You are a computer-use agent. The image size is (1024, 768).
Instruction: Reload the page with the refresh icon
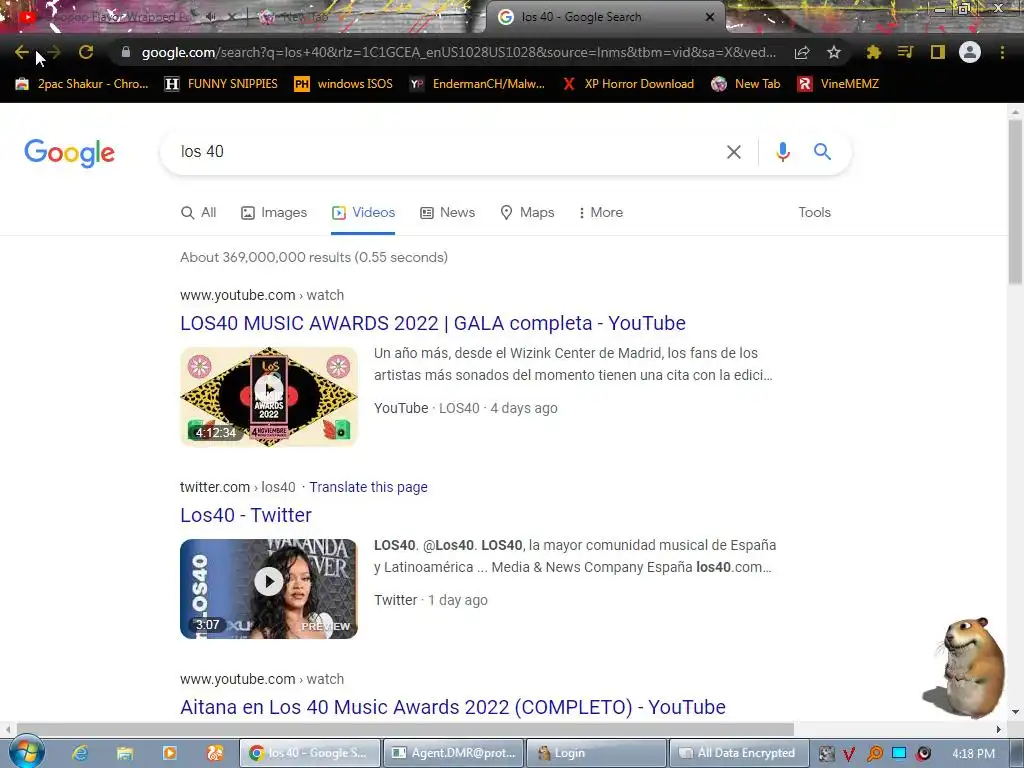click(86, 52)
